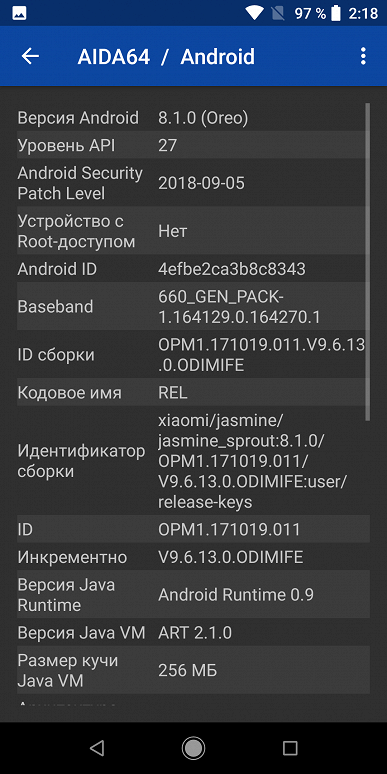The width and height of the screenshot is (387, 774).
Task: Tap the recent apps square button
Action: [290, 748]
